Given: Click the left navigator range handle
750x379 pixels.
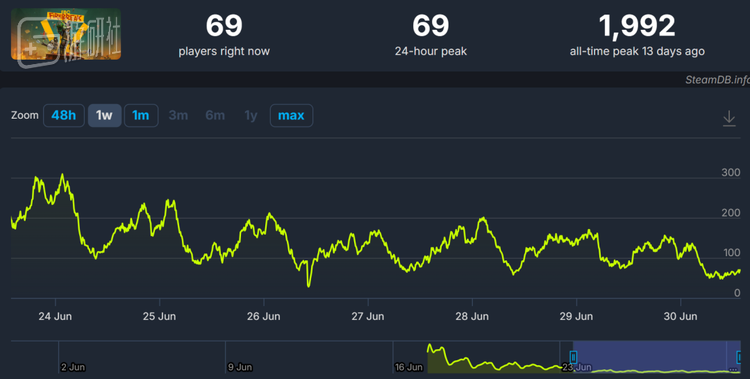Looking at the screenshot, I should coord(573,357).
